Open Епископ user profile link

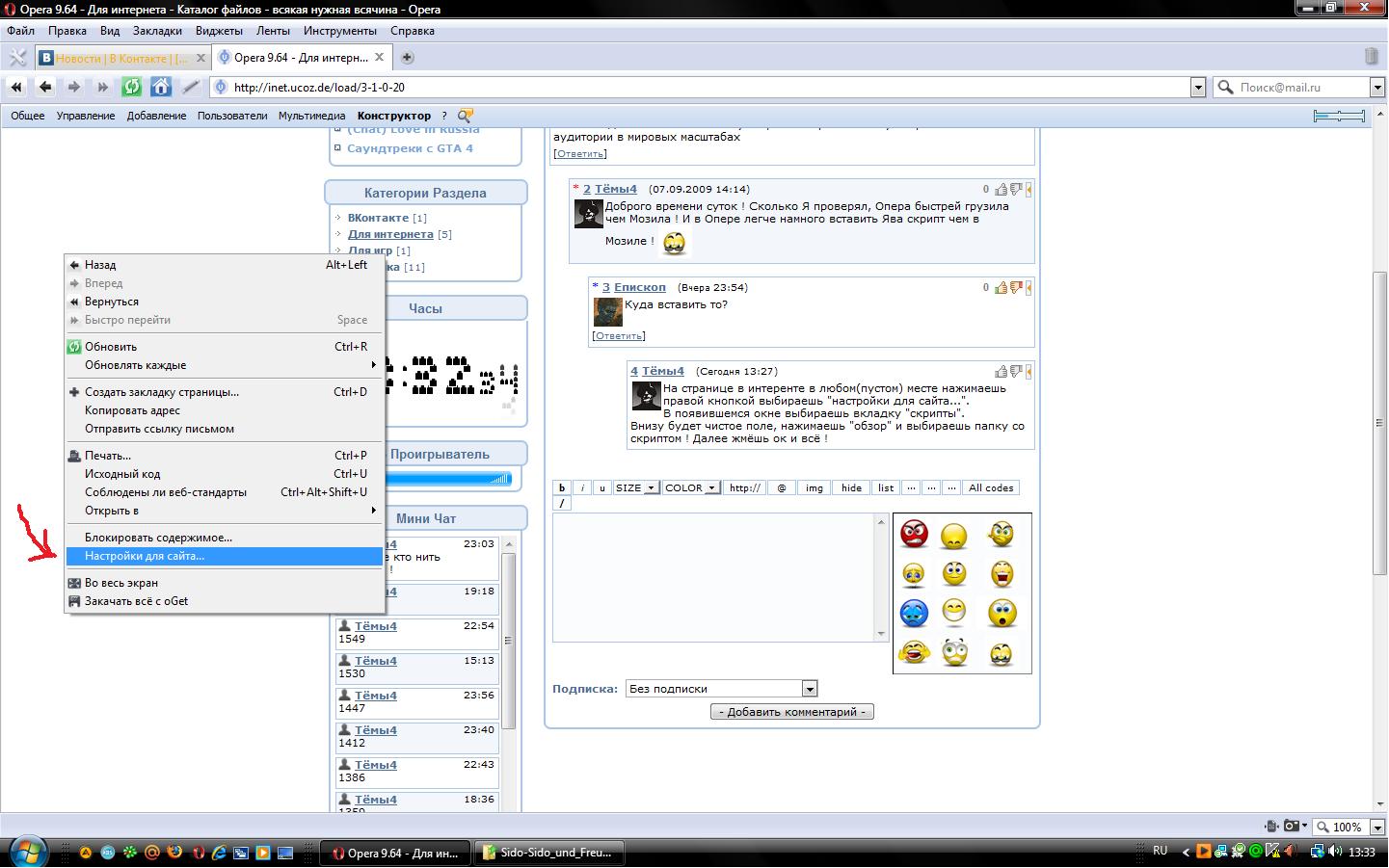tap(640, 287)
